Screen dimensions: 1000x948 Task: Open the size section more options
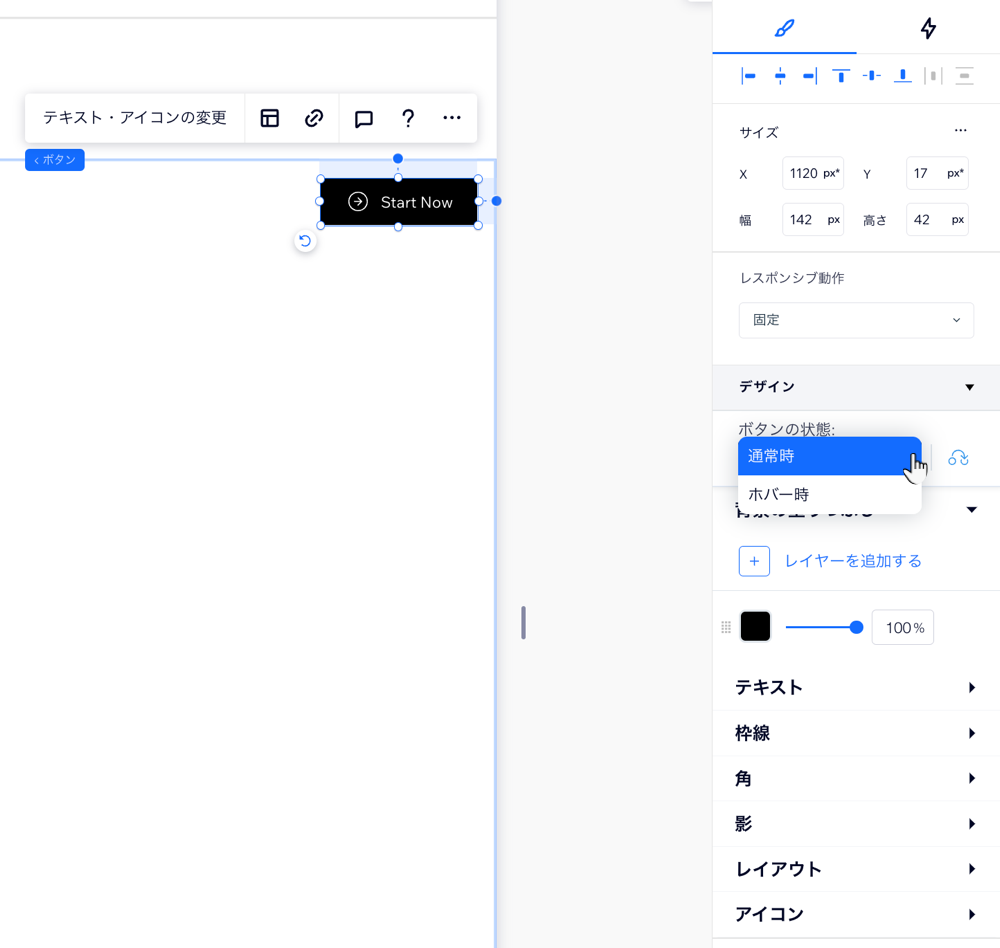(x=960, y=130)
